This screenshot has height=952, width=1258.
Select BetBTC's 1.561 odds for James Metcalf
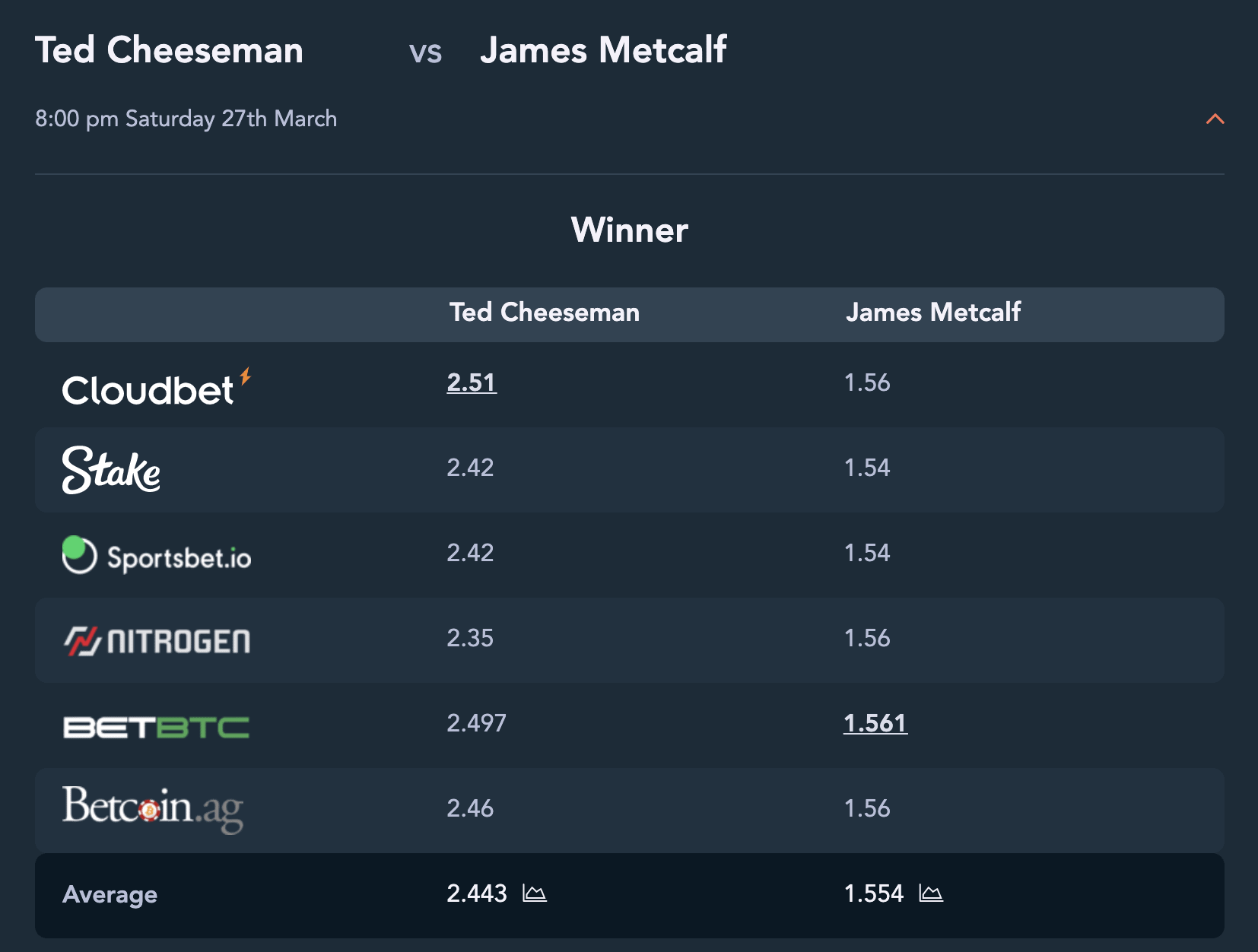click(x=875, y=723)
